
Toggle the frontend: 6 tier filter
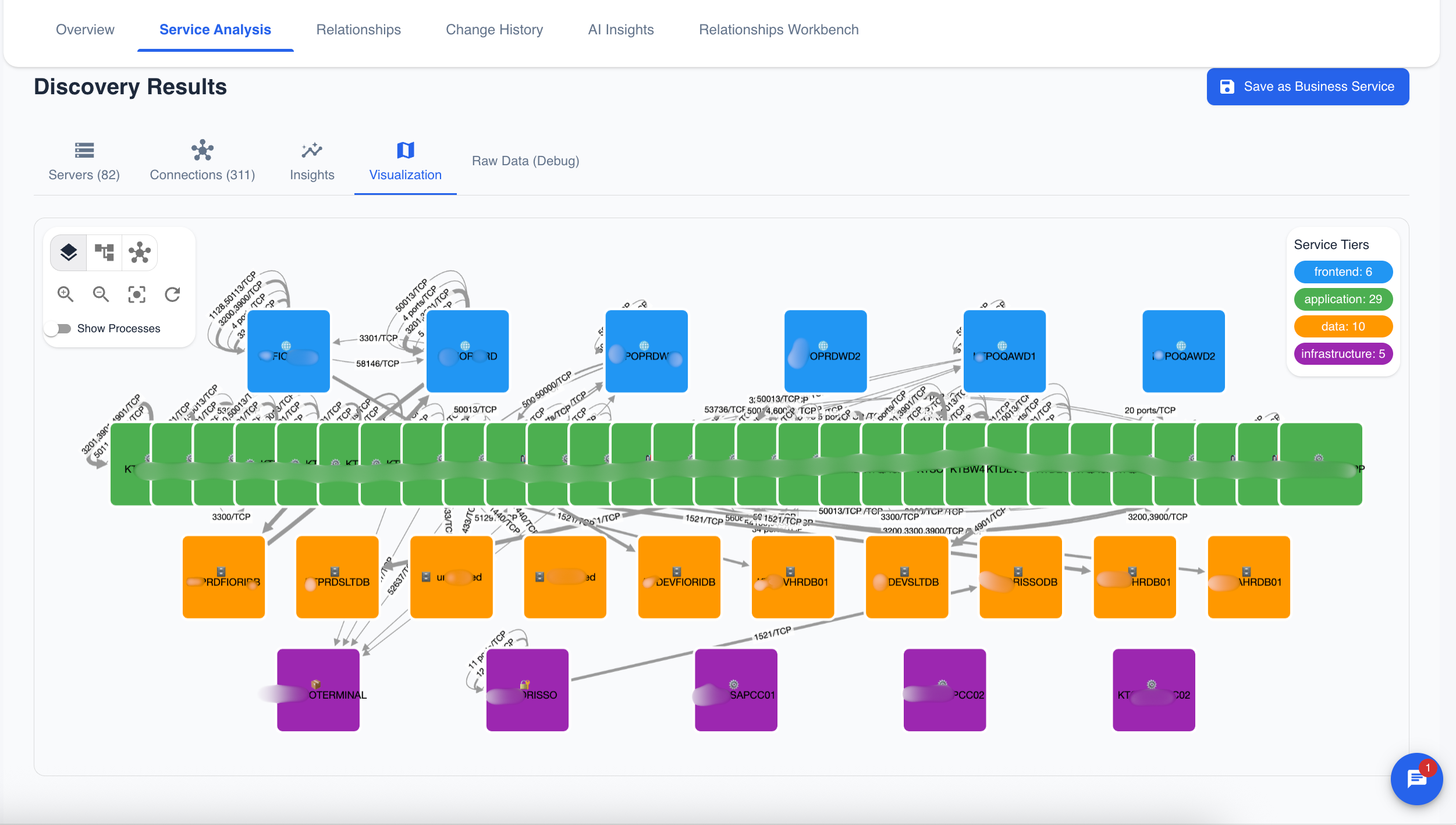coord(1343,272)
